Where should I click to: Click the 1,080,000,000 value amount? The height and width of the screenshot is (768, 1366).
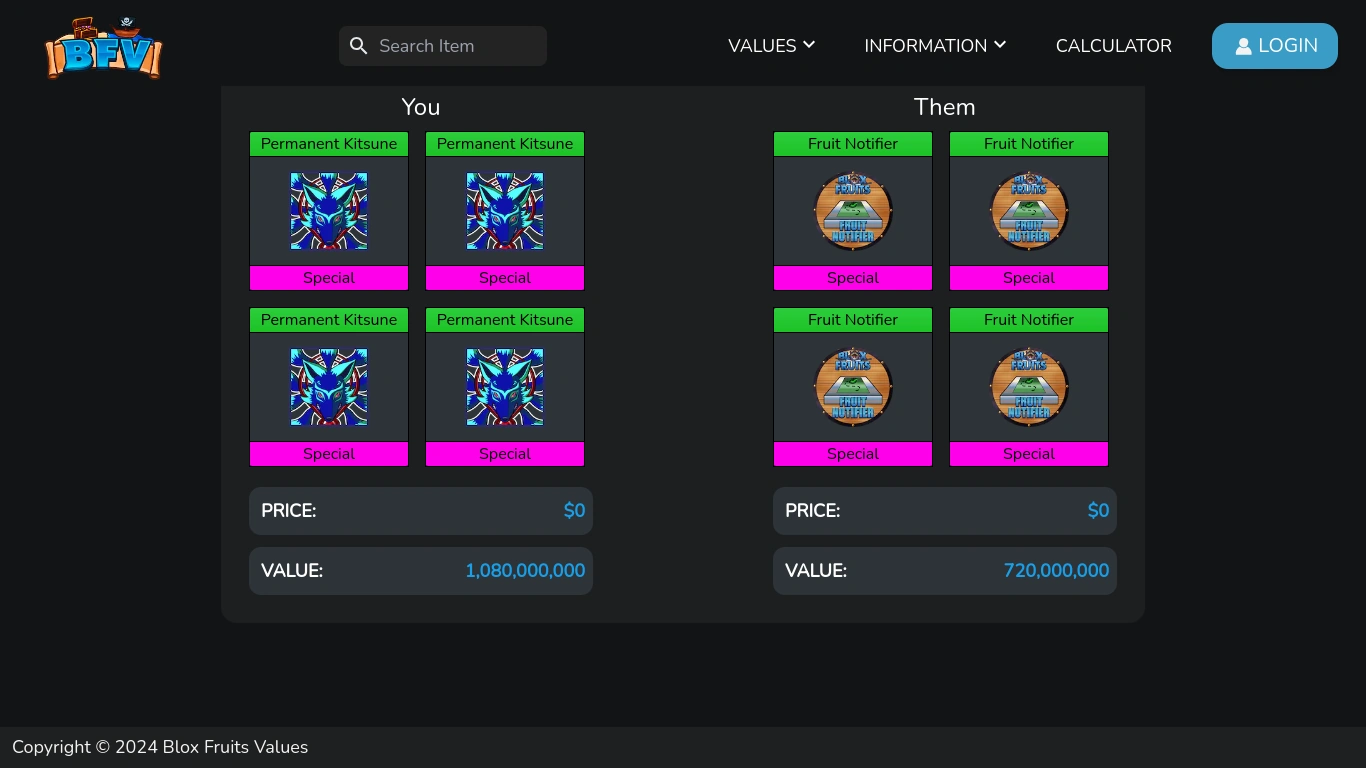pyautogui.click(x=525, y=571)
